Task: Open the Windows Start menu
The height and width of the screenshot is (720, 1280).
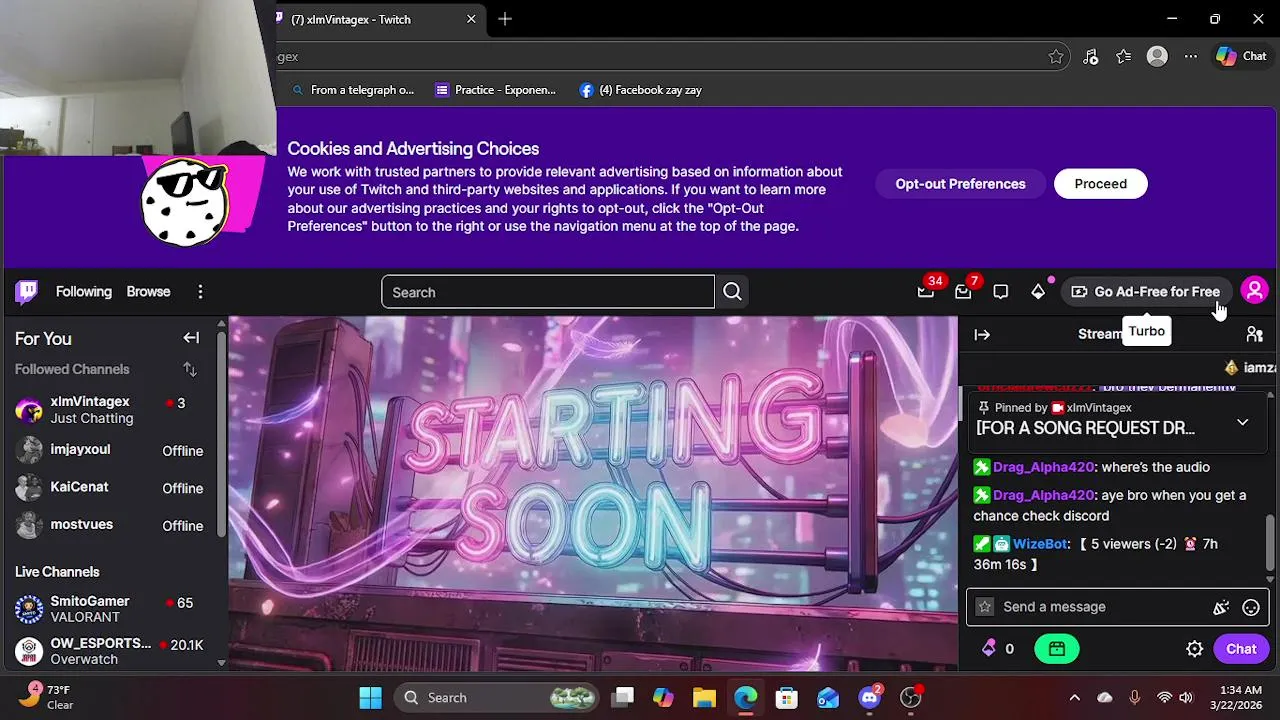Action: click(x=370, y=698)
